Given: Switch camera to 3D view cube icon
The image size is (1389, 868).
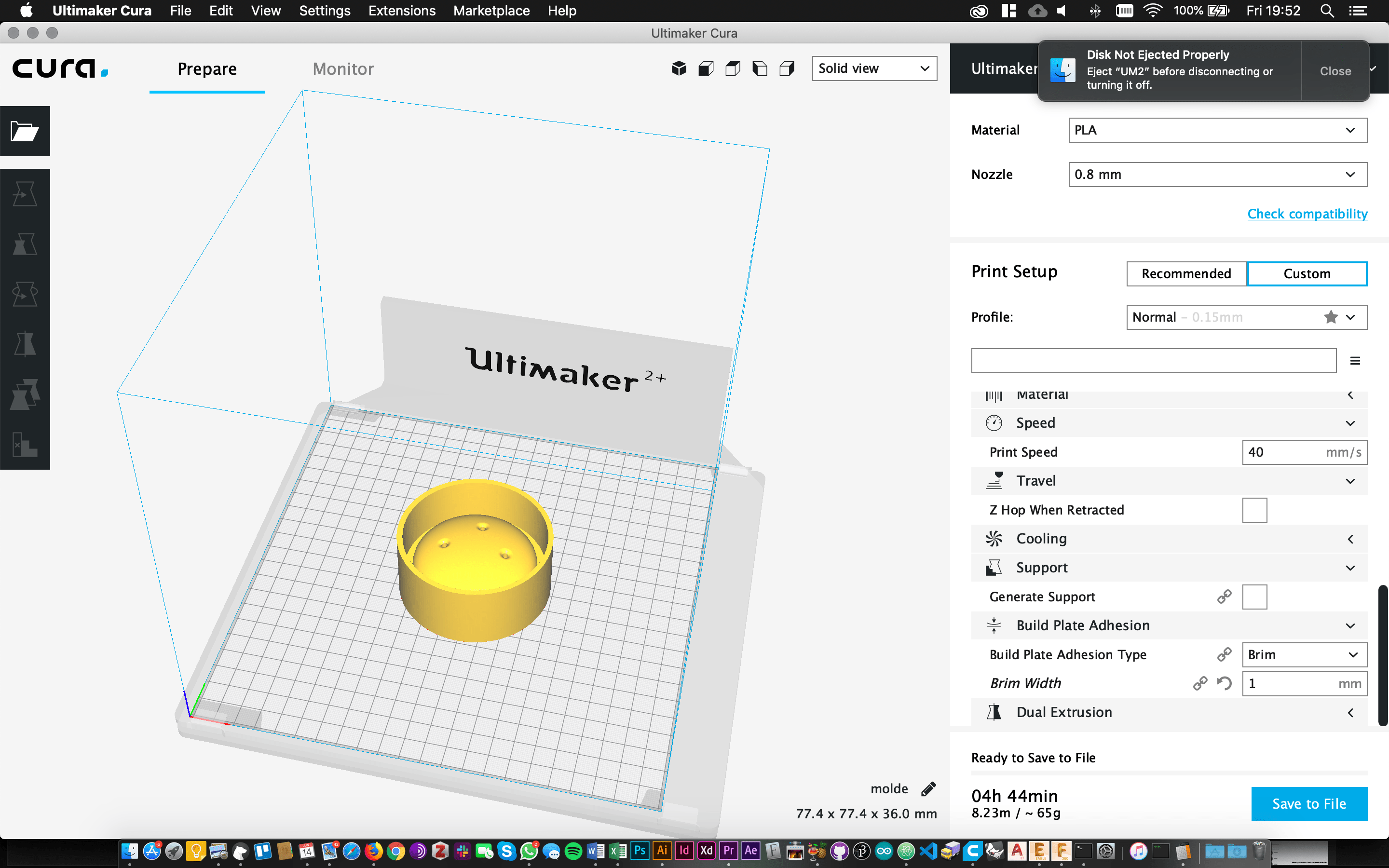Looking at the screenshot, I should click(x=679, y=69).
